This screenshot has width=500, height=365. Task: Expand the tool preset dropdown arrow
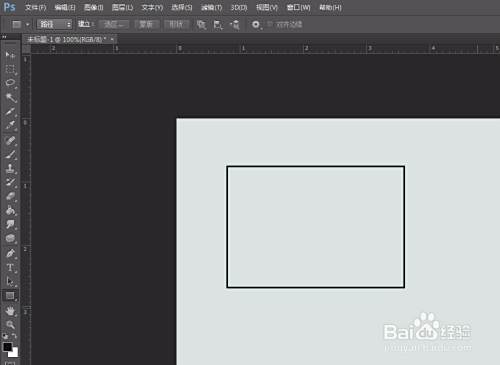pos(27,25)
